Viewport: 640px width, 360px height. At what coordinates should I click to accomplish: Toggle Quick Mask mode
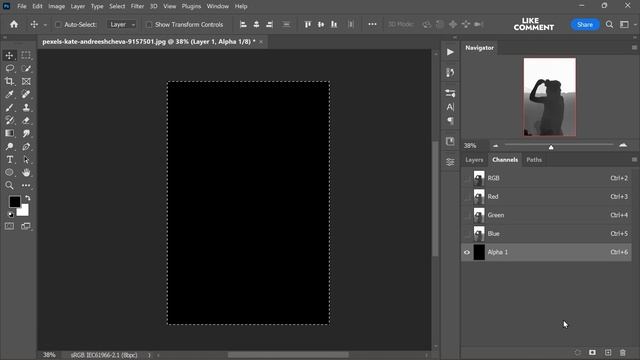9,226
